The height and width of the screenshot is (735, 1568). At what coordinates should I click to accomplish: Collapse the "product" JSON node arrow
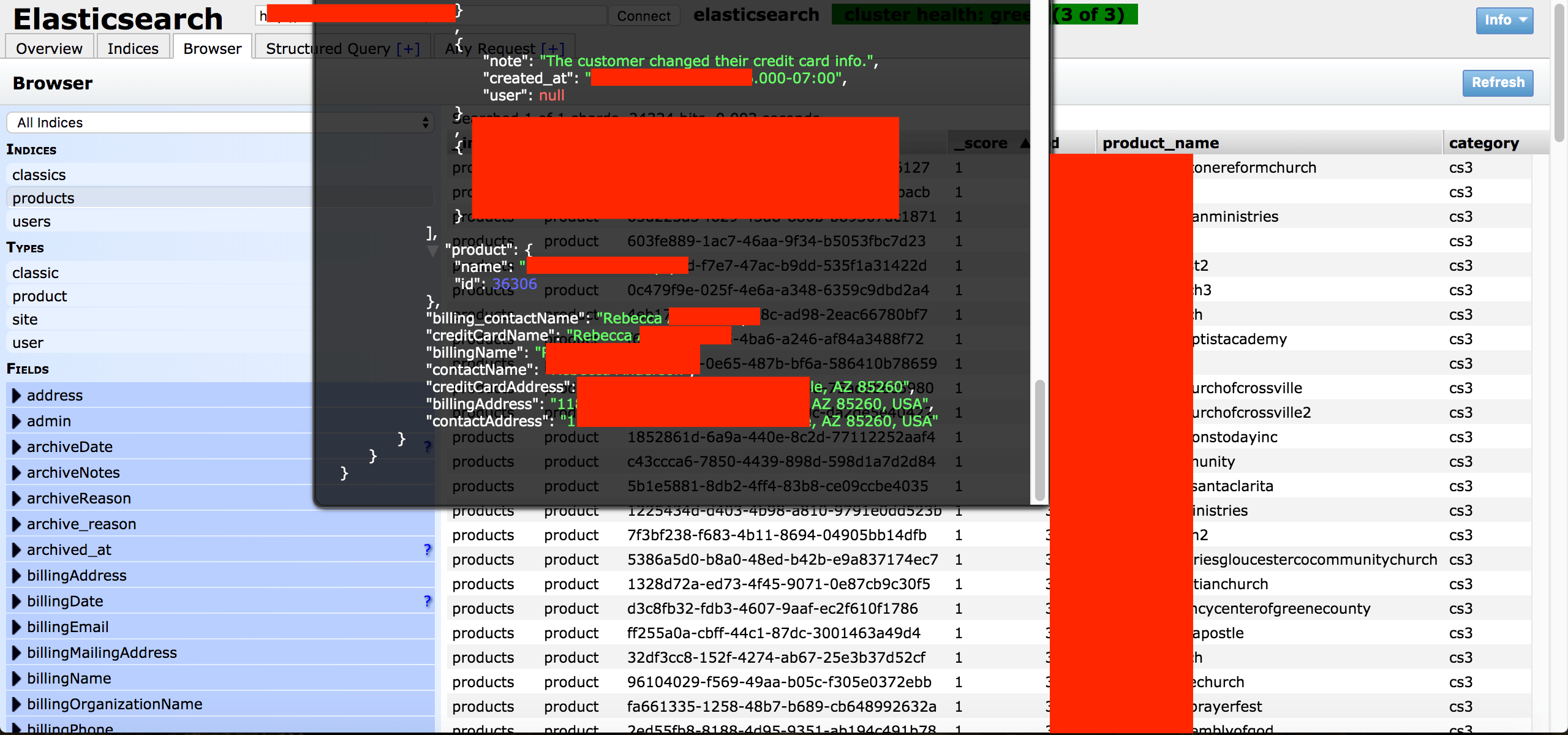[433, 251]
